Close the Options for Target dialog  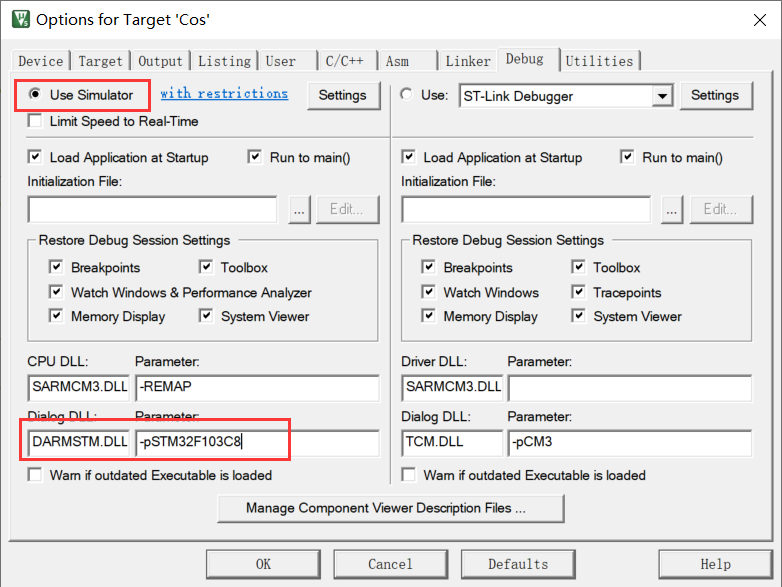tap(760, 20)
